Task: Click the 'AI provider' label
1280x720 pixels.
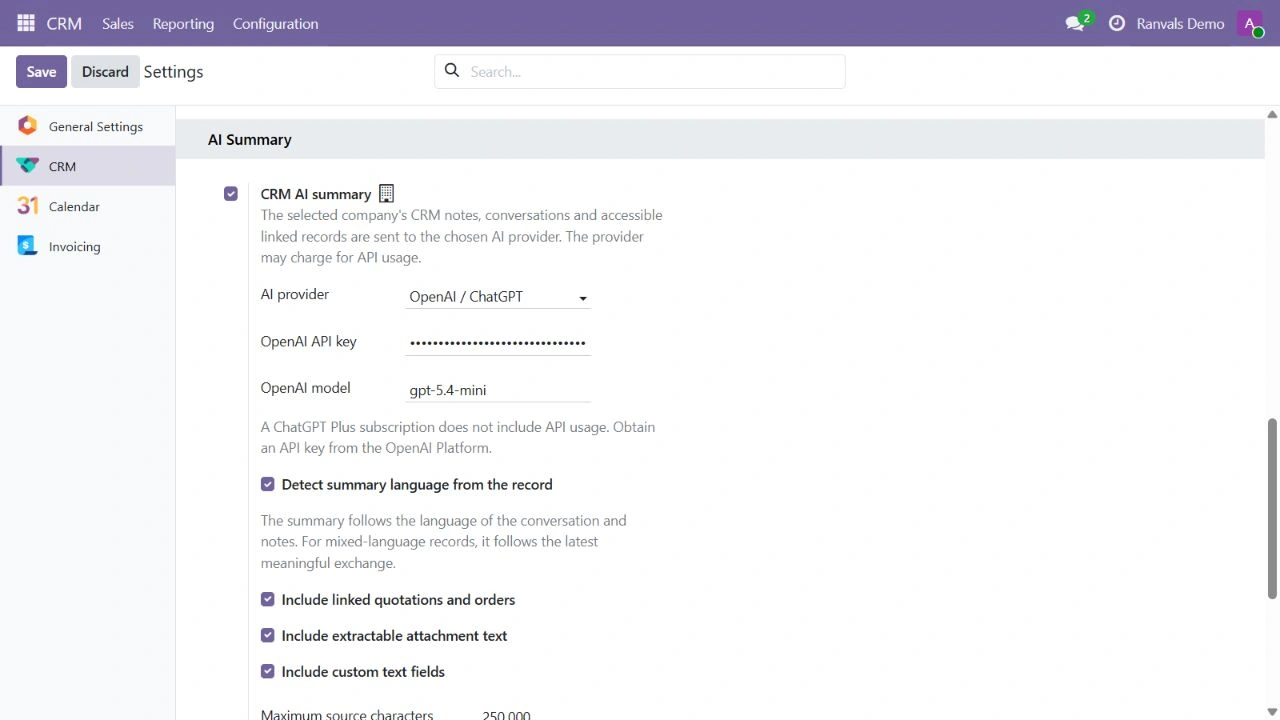Action: (x=295, y=294)
